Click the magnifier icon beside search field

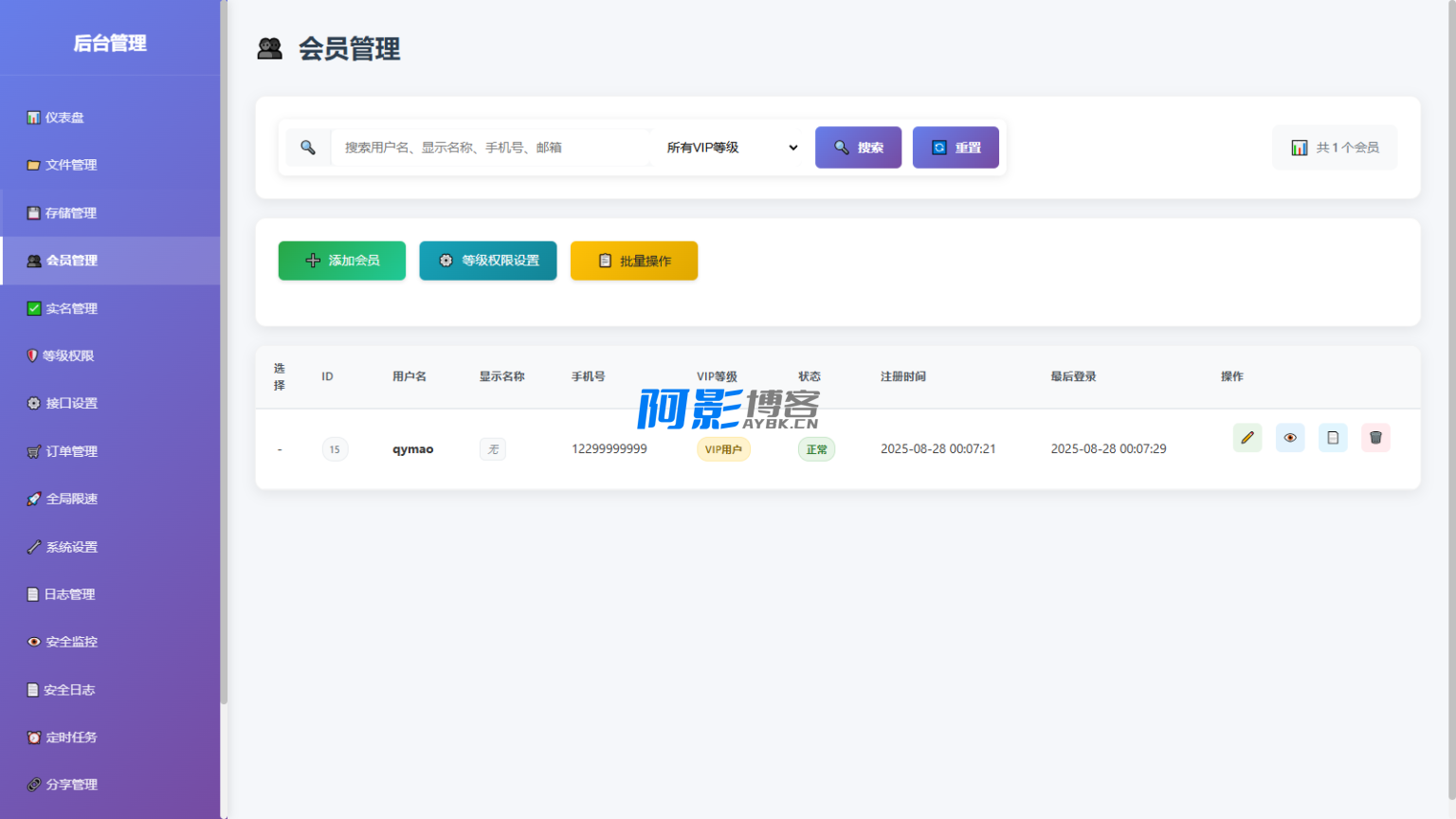(308, 148)
